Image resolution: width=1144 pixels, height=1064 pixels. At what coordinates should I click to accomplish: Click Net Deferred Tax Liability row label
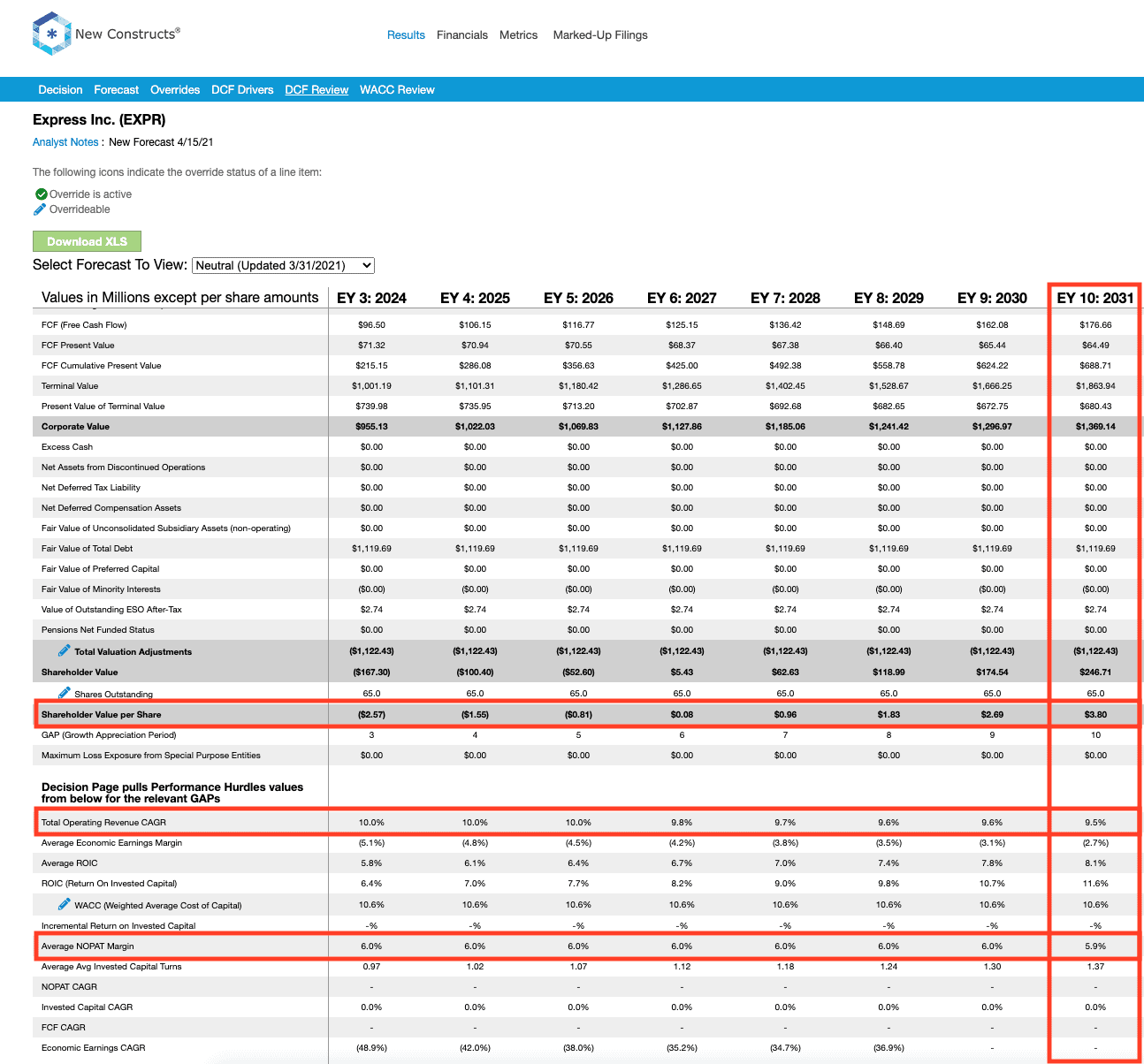(90, 488)
